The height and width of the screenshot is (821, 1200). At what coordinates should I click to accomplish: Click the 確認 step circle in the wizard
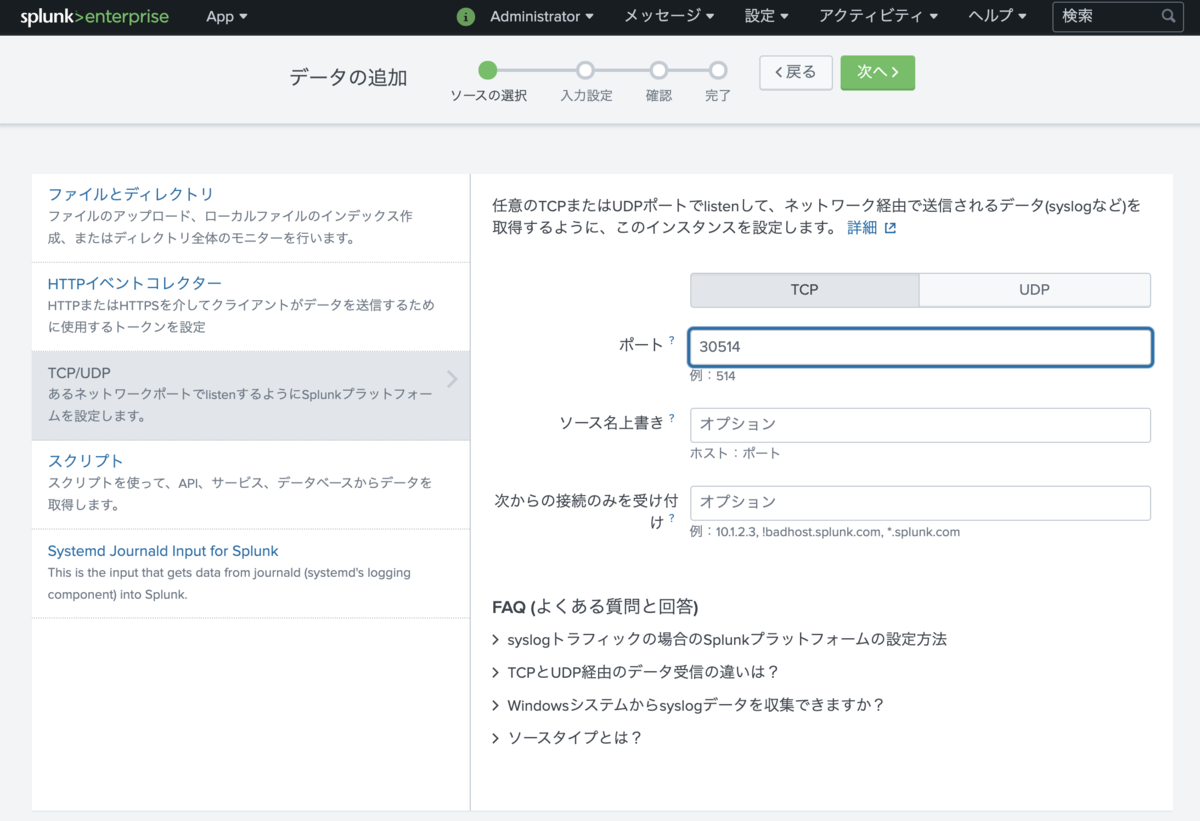click(x=658, y=71)
